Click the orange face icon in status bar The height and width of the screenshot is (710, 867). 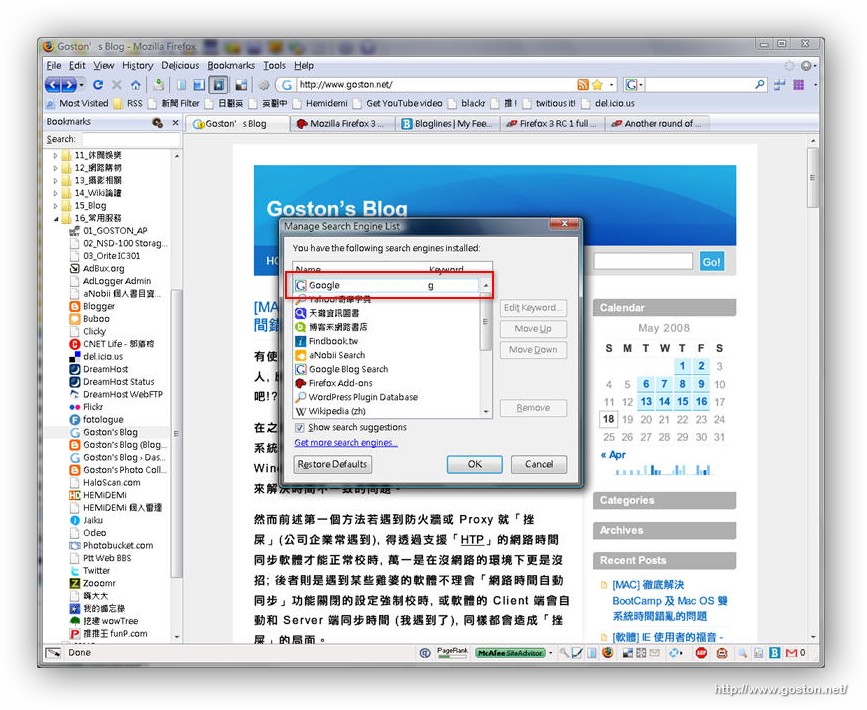click(722, 653)
